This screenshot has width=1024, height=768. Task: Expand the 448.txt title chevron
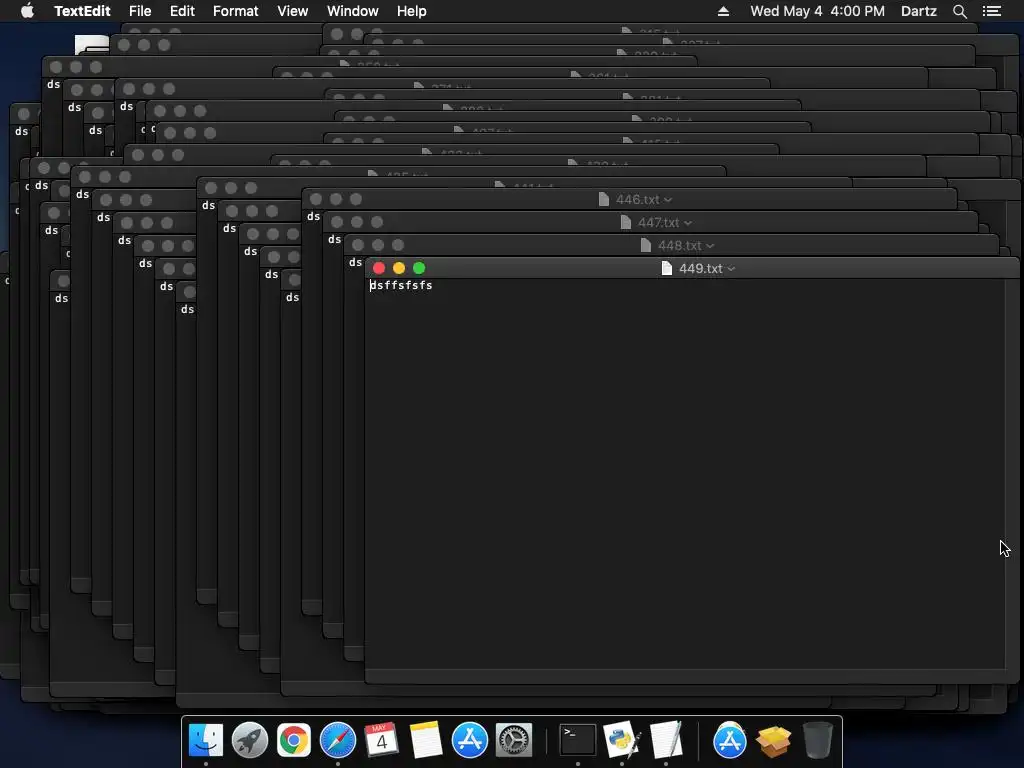click(710, 246)
